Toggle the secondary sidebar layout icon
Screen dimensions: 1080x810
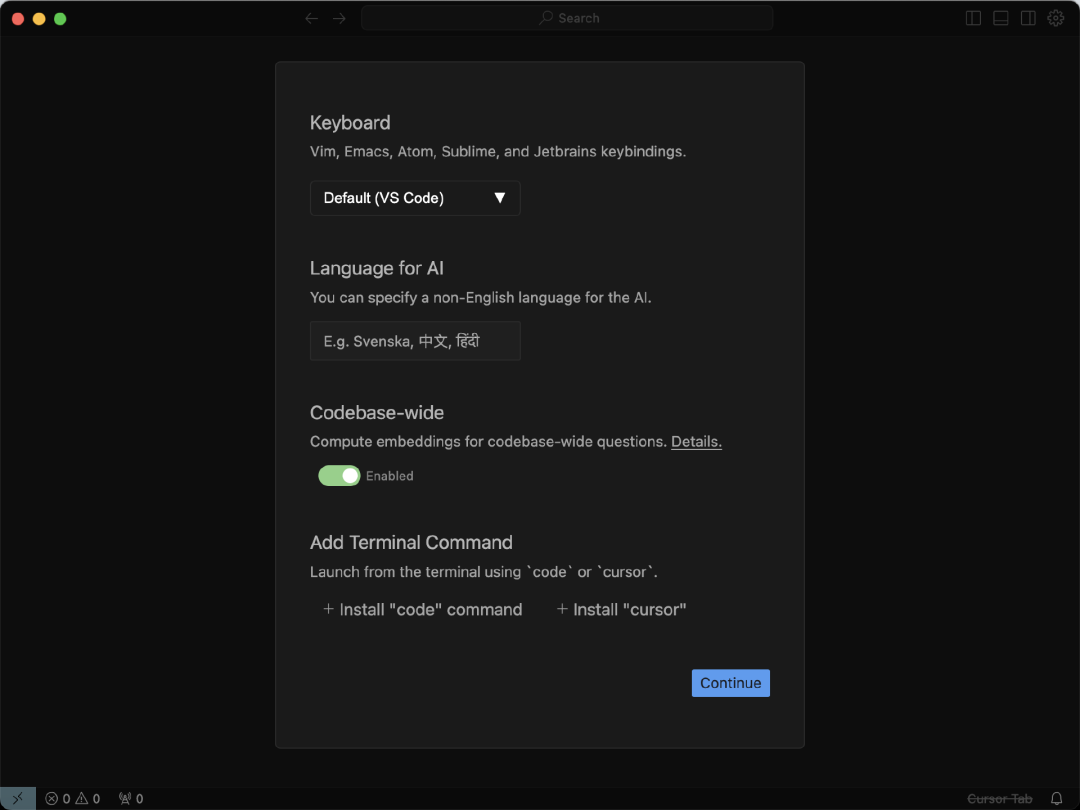tap(1028, 18)
